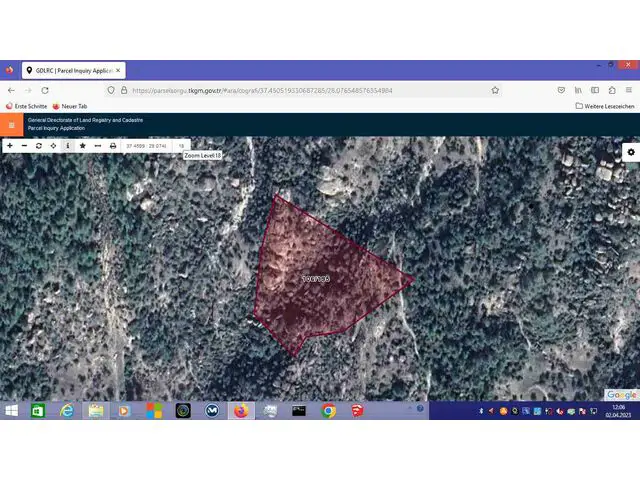This screenshot has width=640, height=480.
Task: Open map settings gear panel
Action: tap(630, 152)
